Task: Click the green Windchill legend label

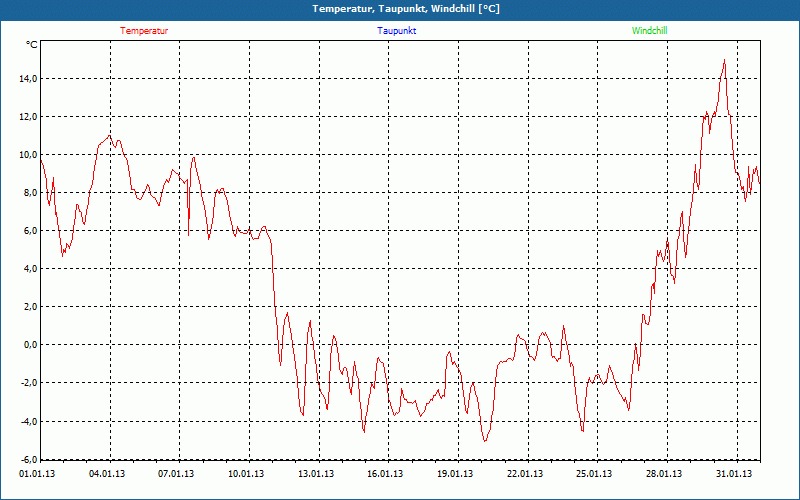Action: [649, 31]
